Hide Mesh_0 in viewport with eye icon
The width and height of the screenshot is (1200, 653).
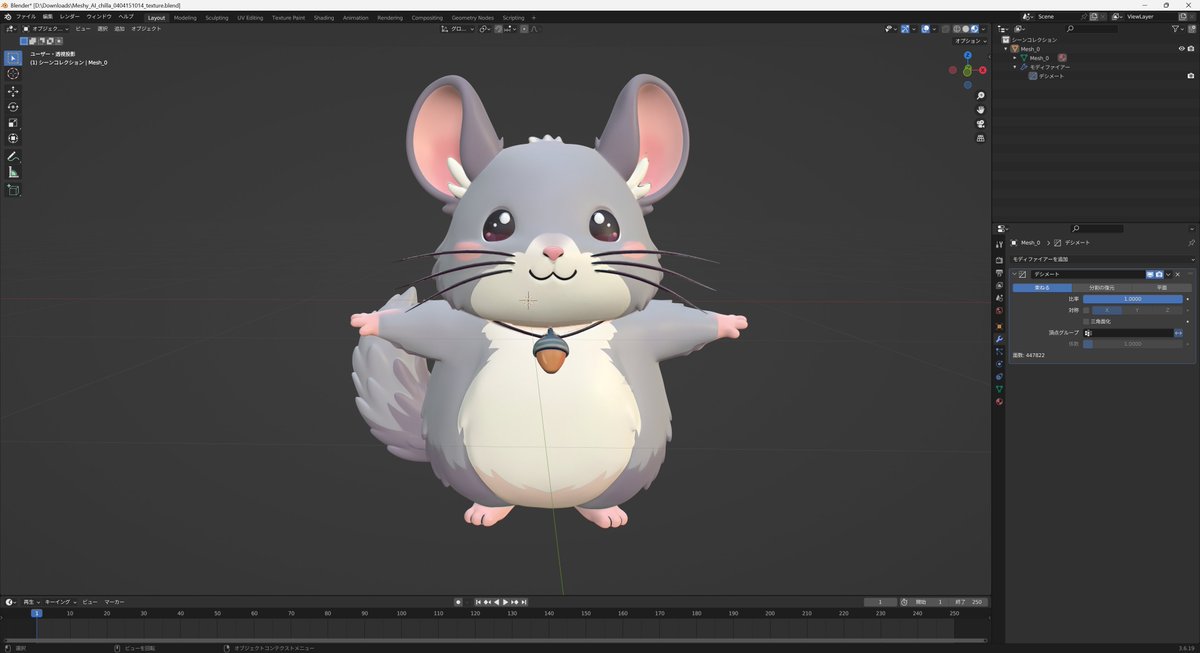(1181, 48)
